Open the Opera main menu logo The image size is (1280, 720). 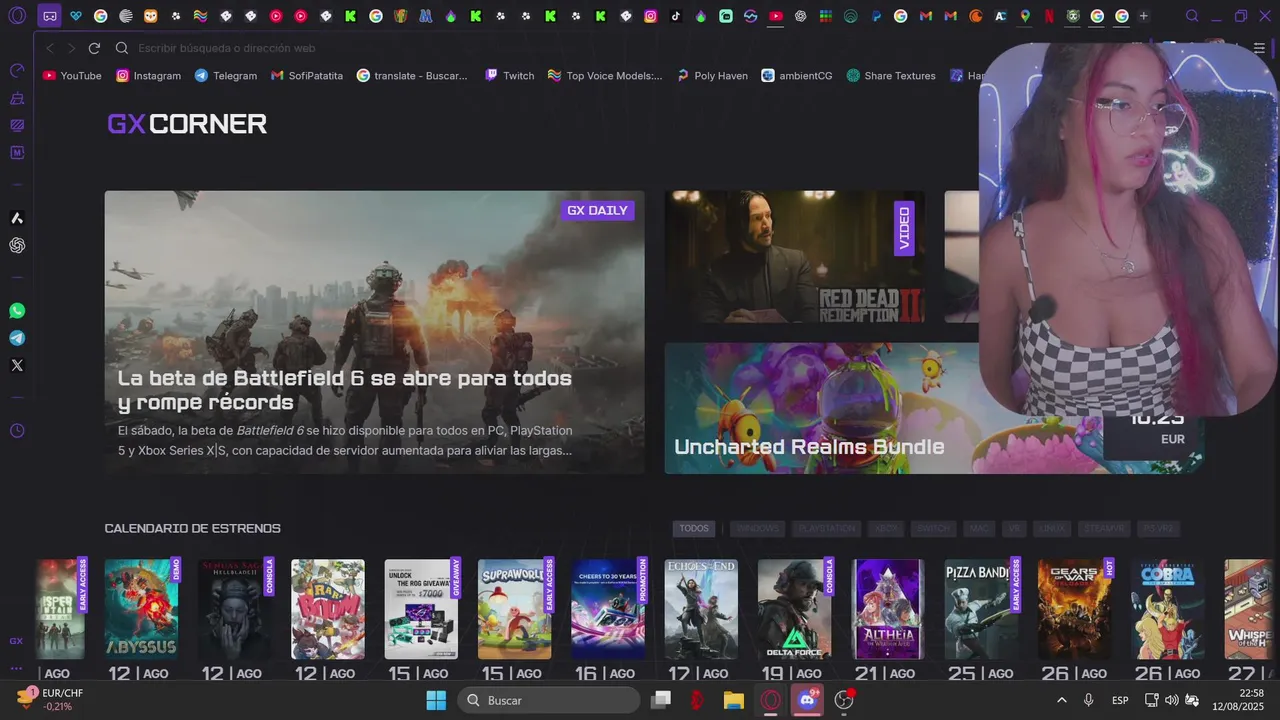pyautogui.click(x=17, y=16)
